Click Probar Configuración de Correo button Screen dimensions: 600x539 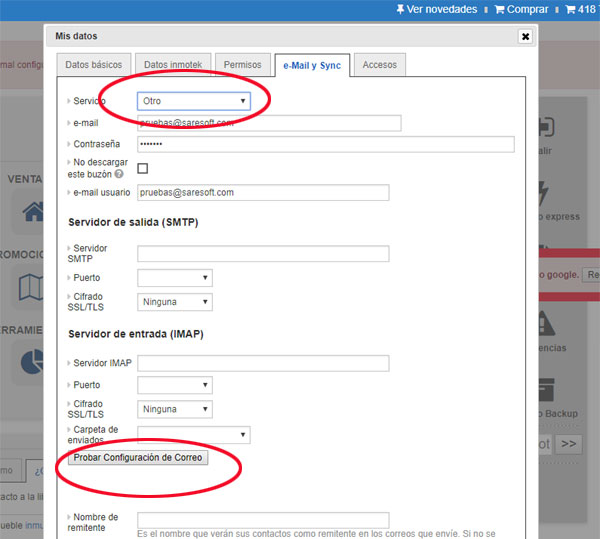pos(138,458)
